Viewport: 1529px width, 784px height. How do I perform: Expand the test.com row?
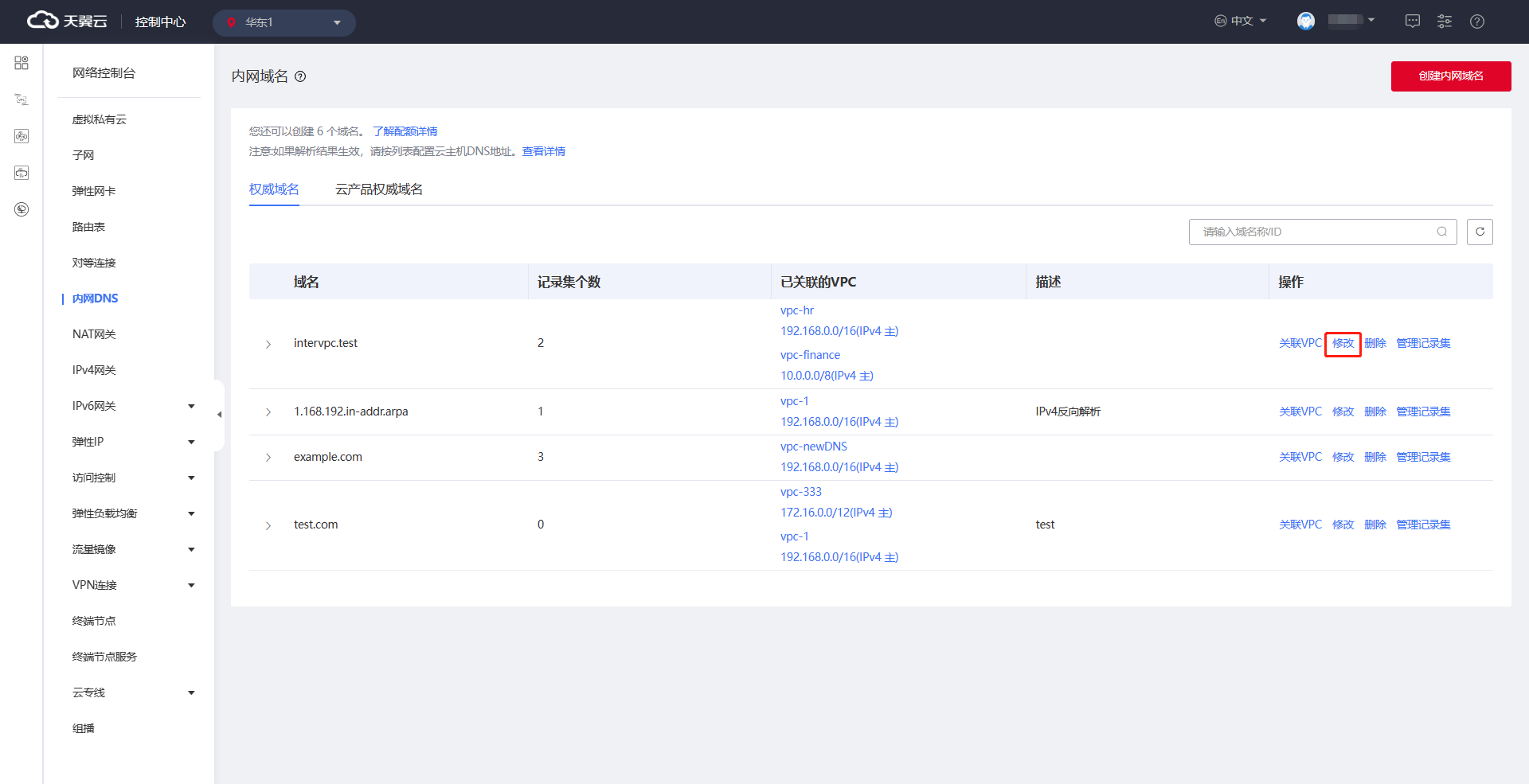268,525
